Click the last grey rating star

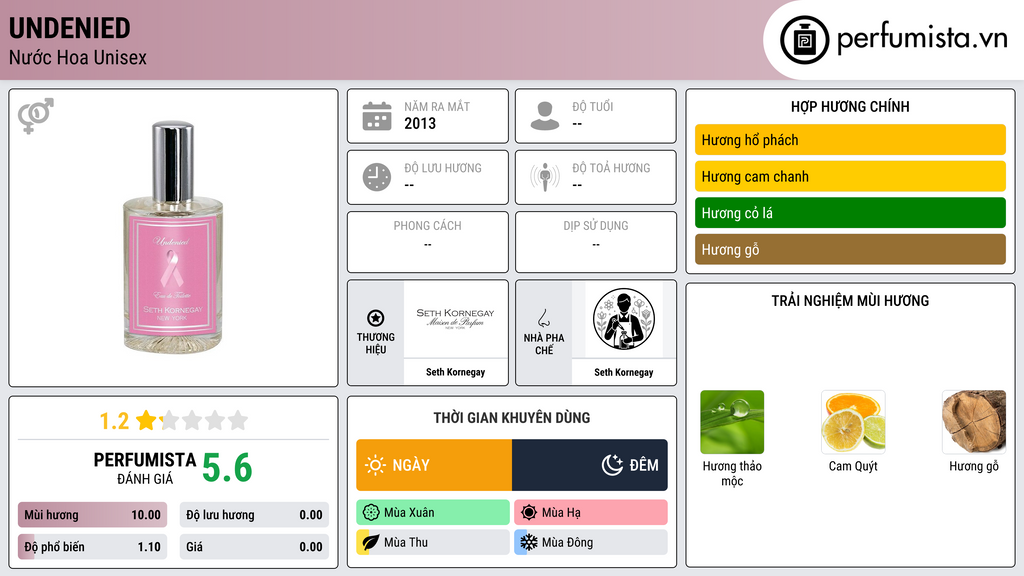coord(238,420)
